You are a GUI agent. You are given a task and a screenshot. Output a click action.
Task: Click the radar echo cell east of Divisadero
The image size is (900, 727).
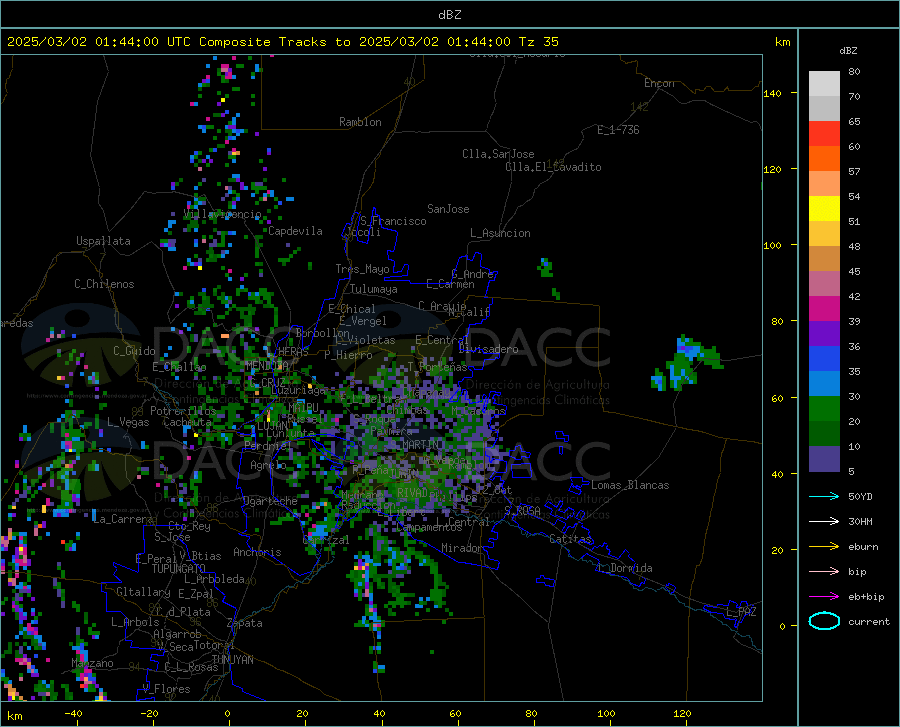coord(686,364)
